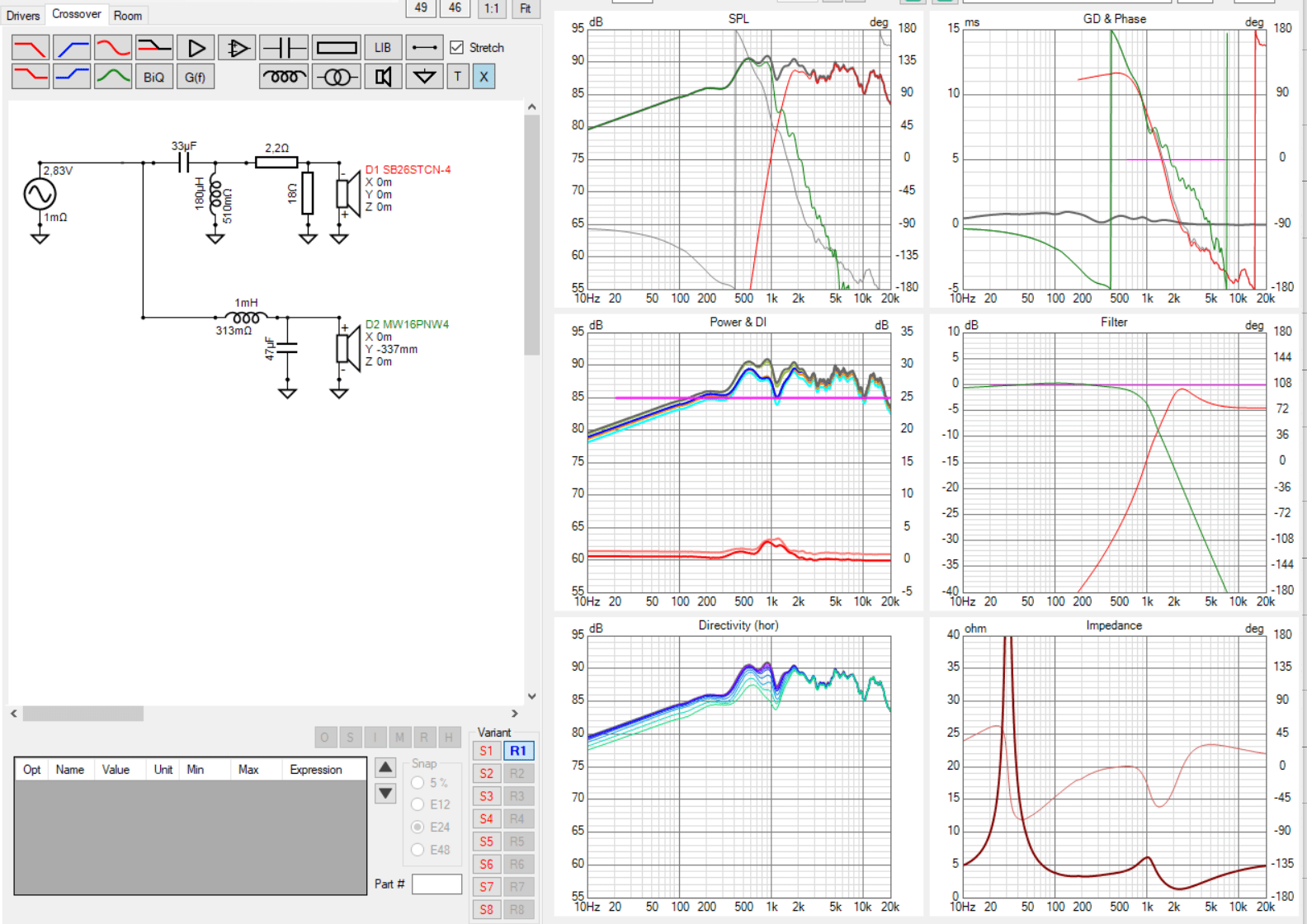Select variant R1
This screenshot has height=924, width=1307.
(x=518, y=751)
